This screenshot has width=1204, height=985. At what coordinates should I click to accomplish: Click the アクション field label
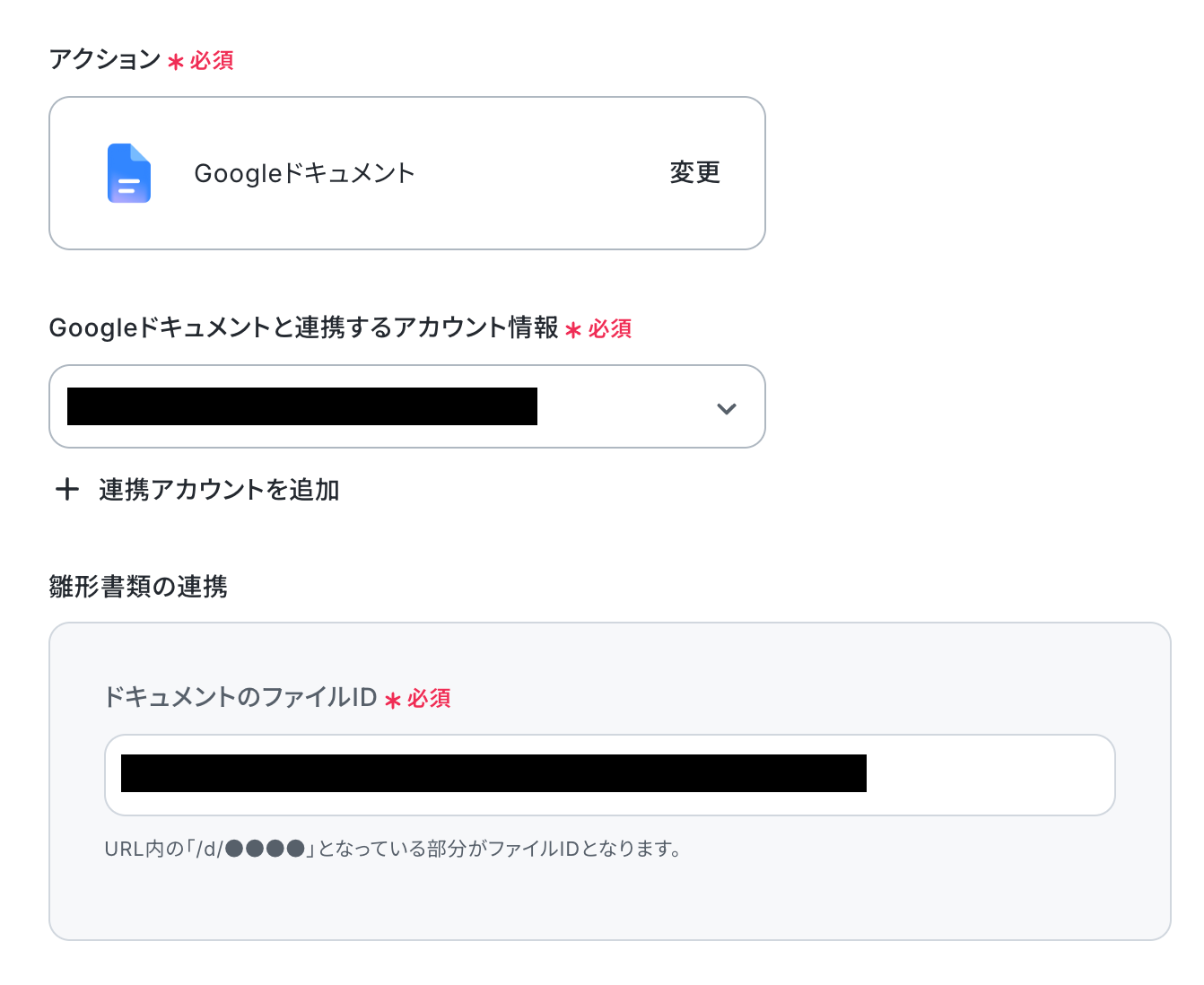coord(105,59)
